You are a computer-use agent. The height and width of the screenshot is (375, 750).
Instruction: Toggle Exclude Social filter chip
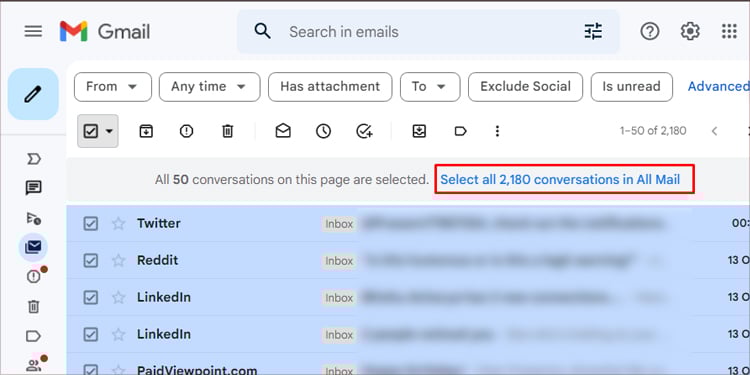tap(525, 87)
